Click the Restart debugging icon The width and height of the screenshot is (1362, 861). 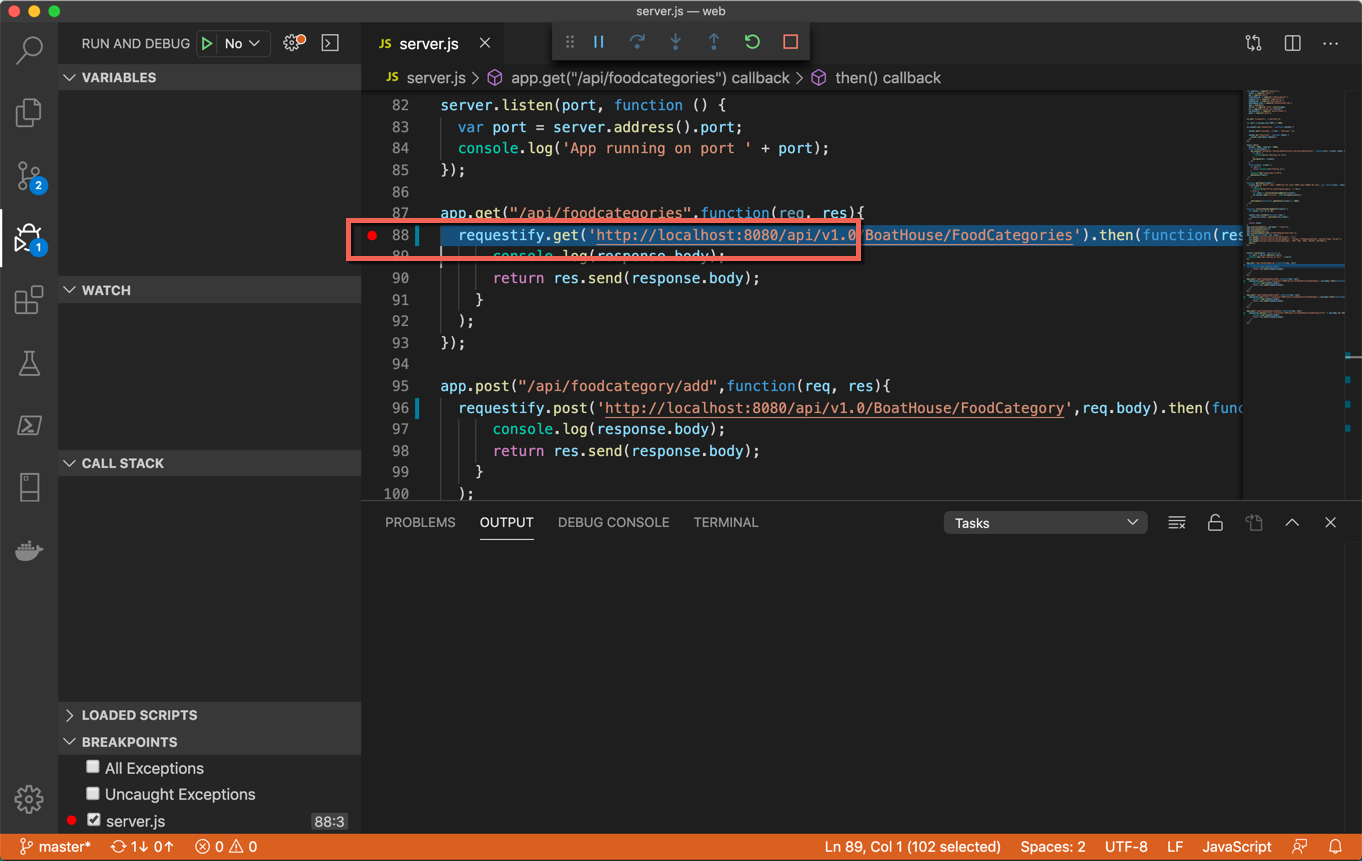coord(752,42)
